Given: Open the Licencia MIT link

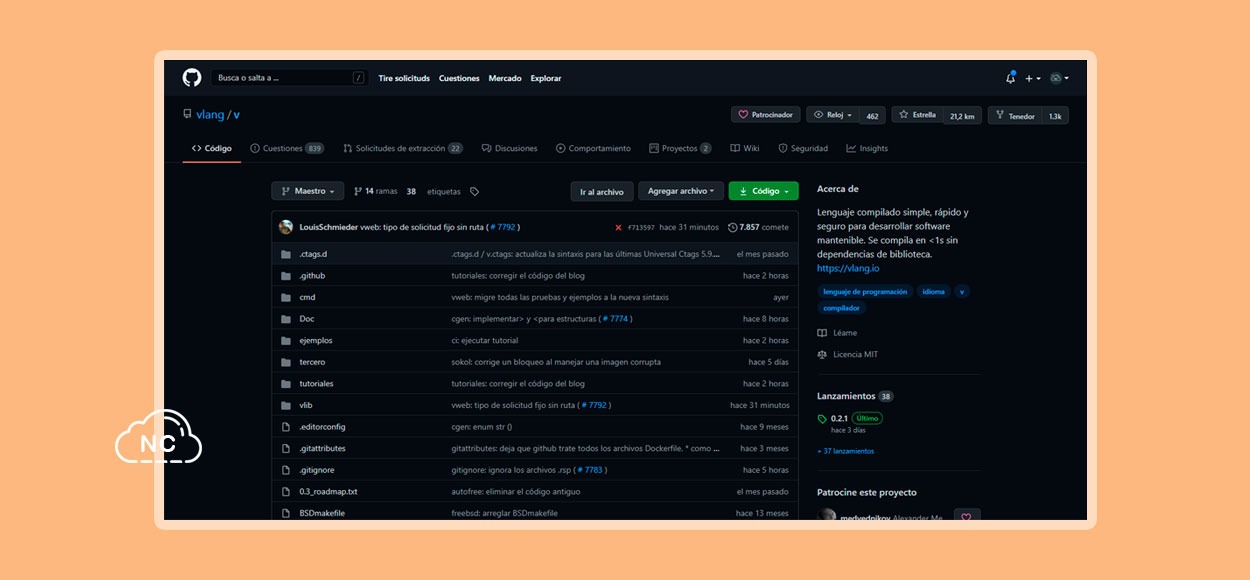Looking at the screenshot, I should [x=855, y=355].
